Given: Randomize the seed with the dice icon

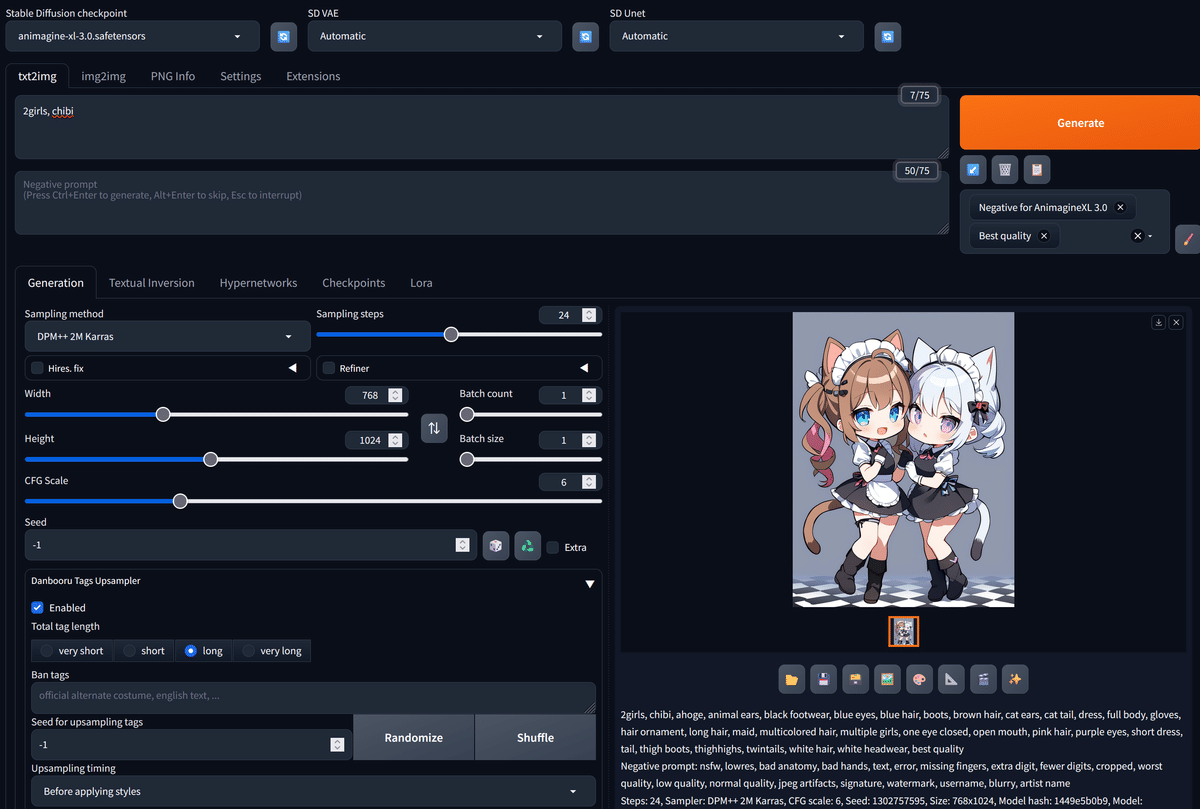Looking at the screenshot, I should pos(495,545).
